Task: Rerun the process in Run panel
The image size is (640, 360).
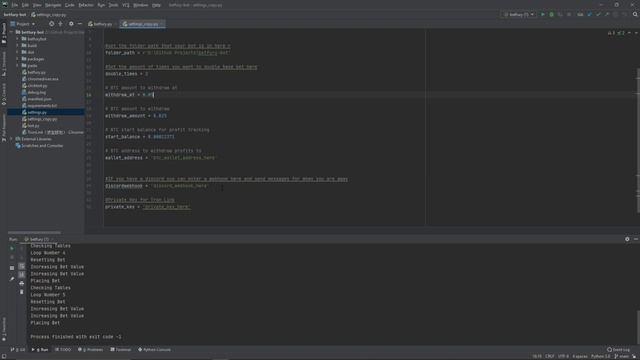Action: tap(12, 248)
